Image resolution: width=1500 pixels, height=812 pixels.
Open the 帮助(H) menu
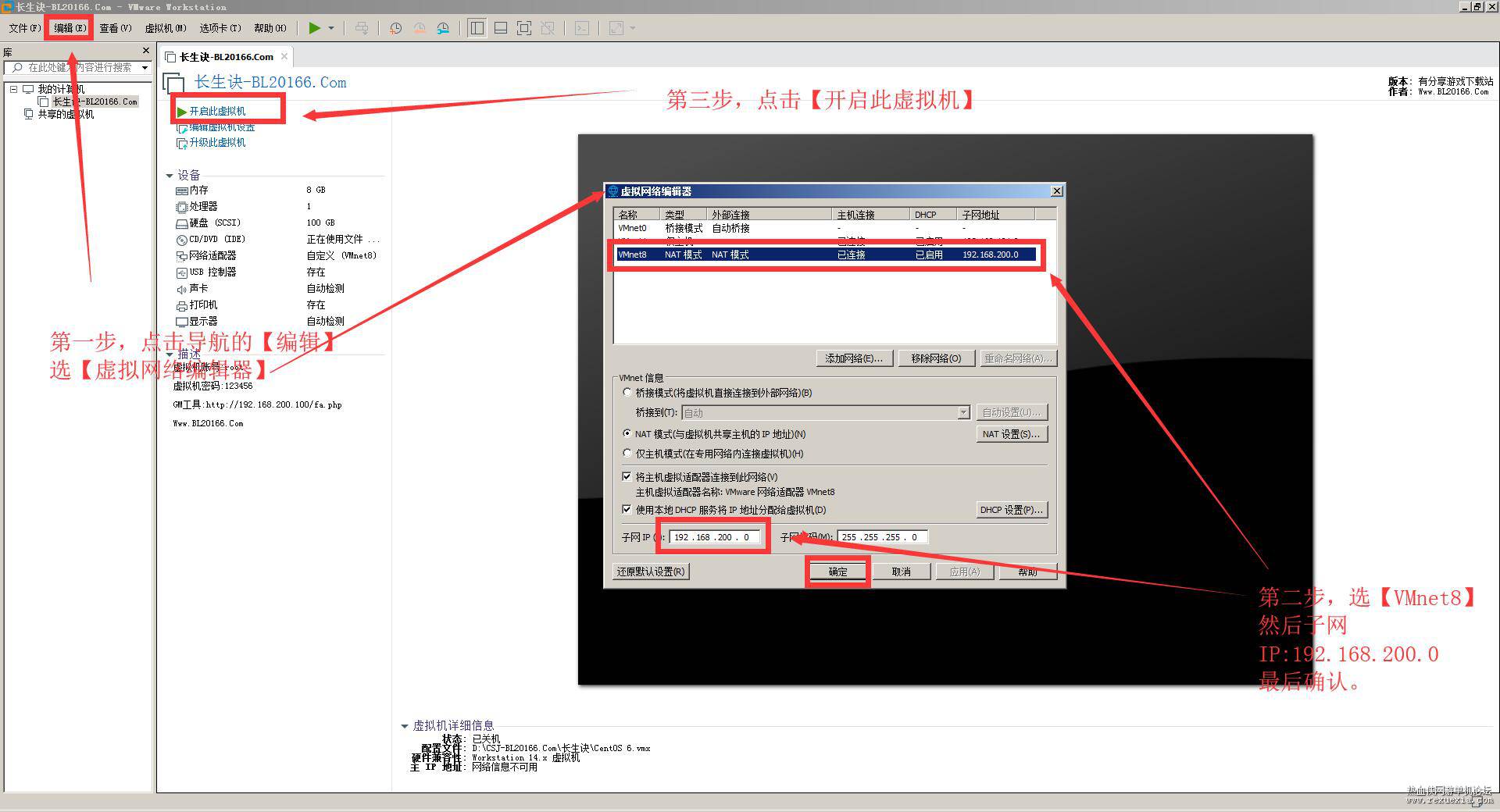(270, 28)
